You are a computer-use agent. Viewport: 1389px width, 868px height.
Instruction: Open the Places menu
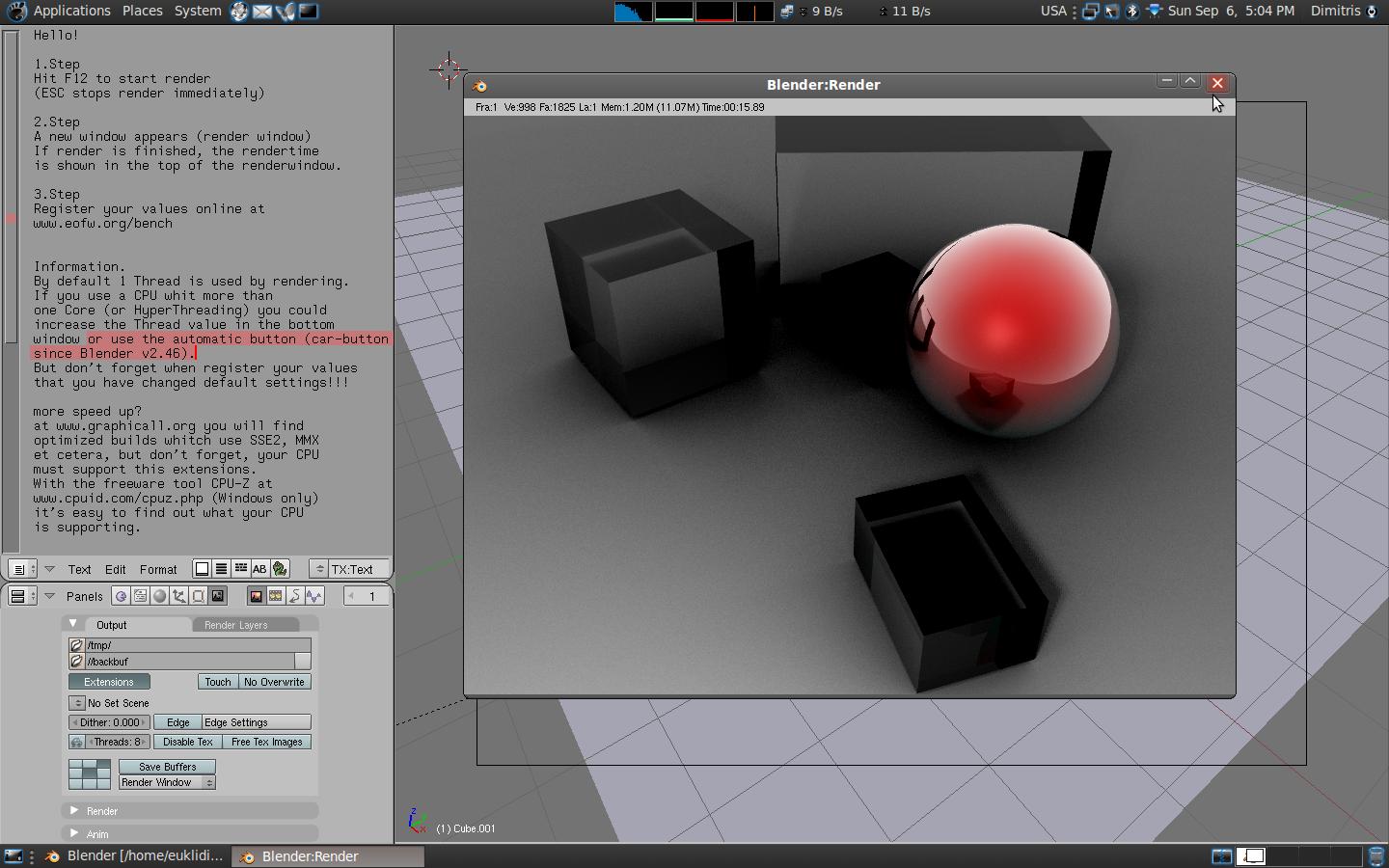pyautogui.click(x=143, y=11)
